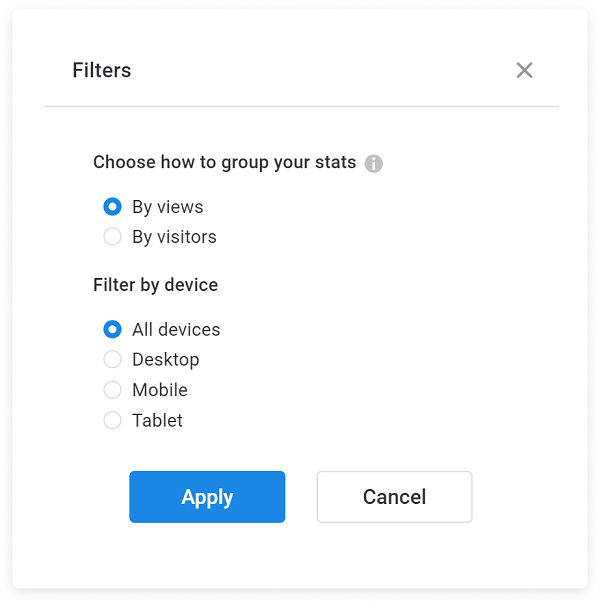
Task: Choose the Mobile radio circle
Action: click(112, 390)
